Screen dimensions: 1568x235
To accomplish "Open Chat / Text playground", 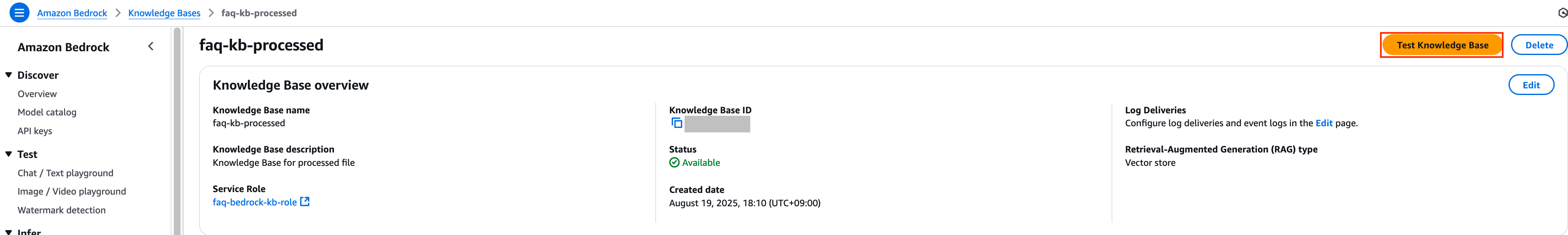I will point(65,173).
